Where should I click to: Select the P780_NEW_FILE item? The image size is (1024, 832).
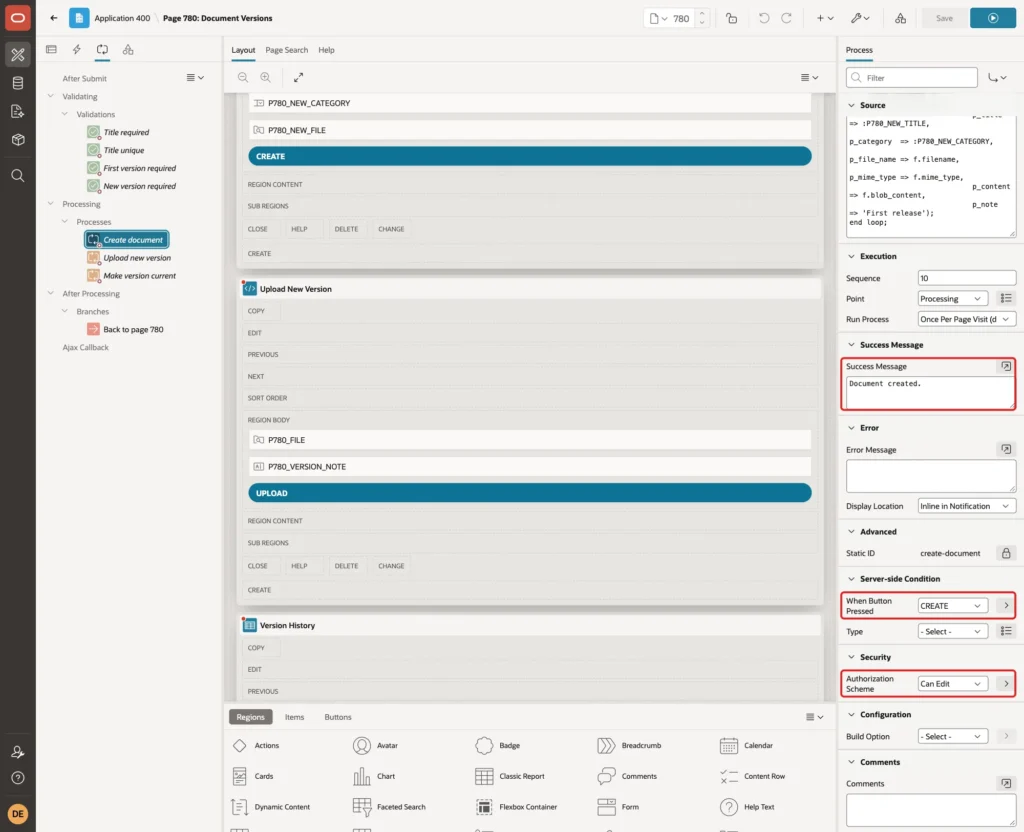coord(530,130)
